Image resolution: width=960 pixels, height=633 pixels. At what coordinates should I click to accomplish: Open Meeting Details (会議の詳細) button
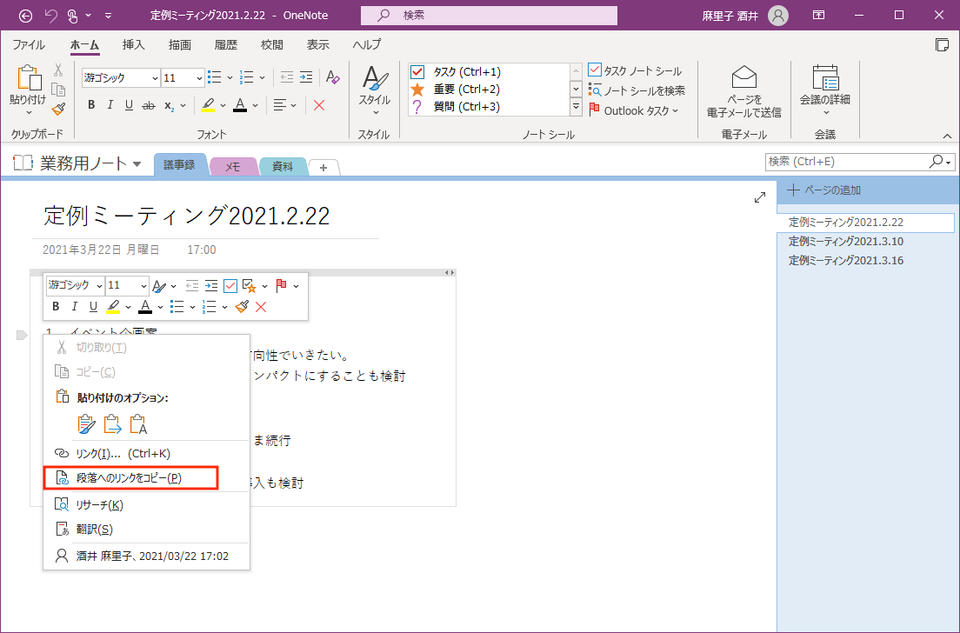tap(825, 91)
